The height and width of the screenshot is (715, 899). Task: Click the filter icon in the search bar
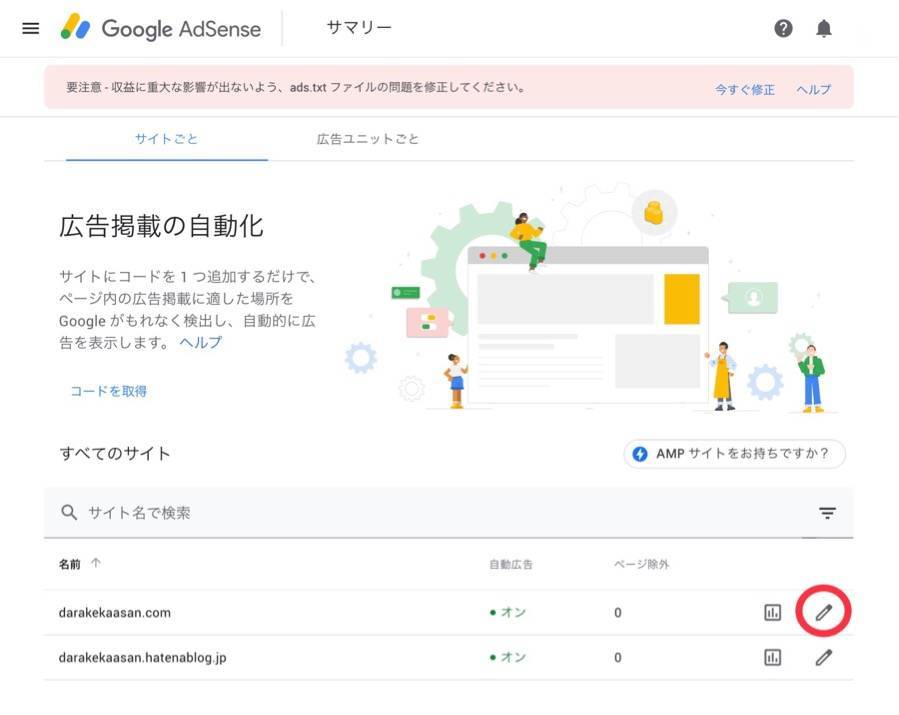pos(827,513)
